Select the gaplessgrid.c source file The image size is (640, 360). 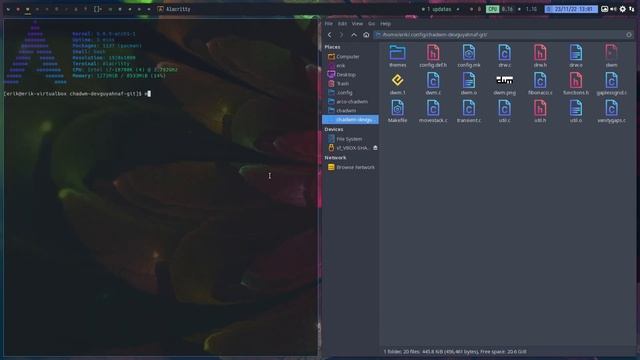point(611,84)
